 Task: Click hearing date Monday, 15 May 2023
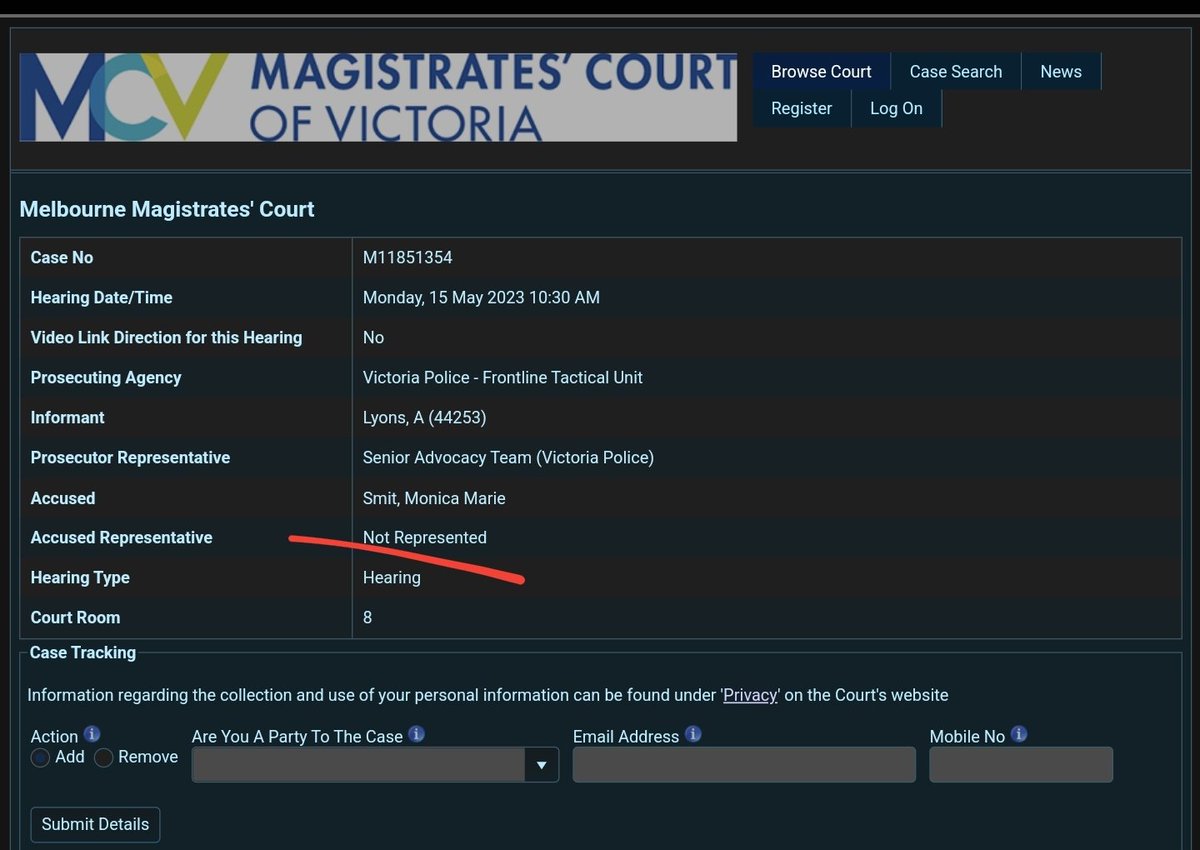click(x=481, y=297)
